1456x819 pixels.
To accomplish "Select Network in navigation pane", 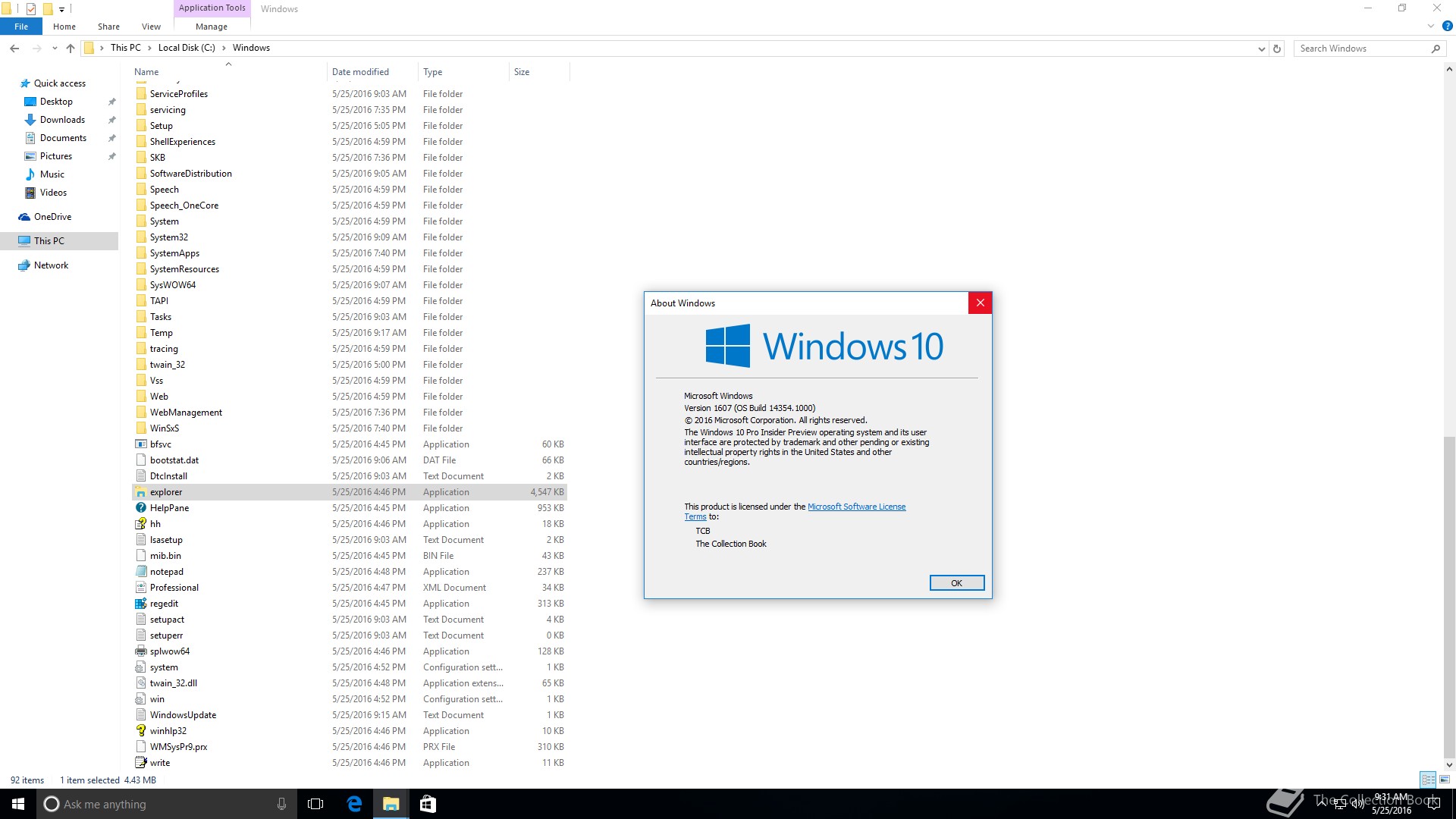I will click(x=51, y=265).
